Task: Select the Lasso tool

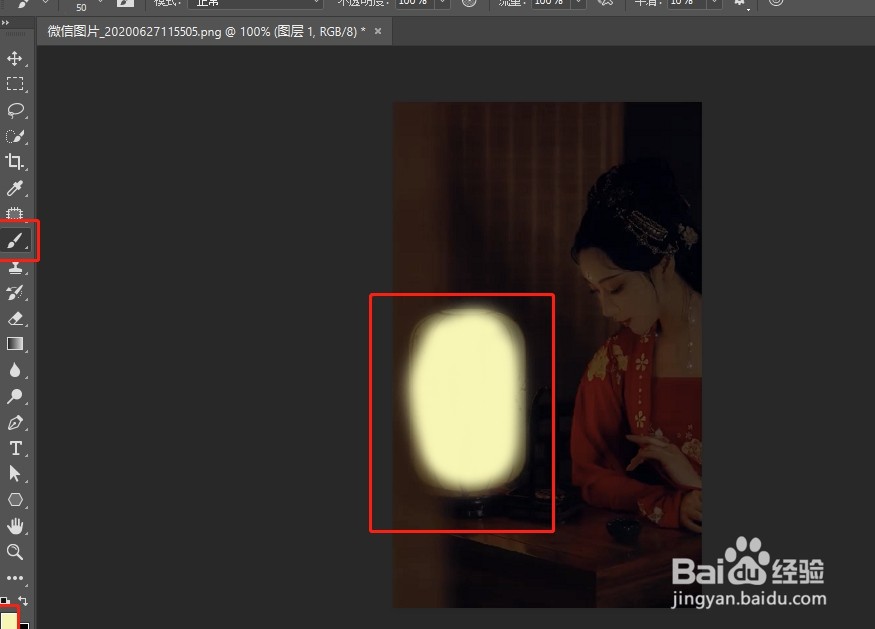Action: [15, 110]
